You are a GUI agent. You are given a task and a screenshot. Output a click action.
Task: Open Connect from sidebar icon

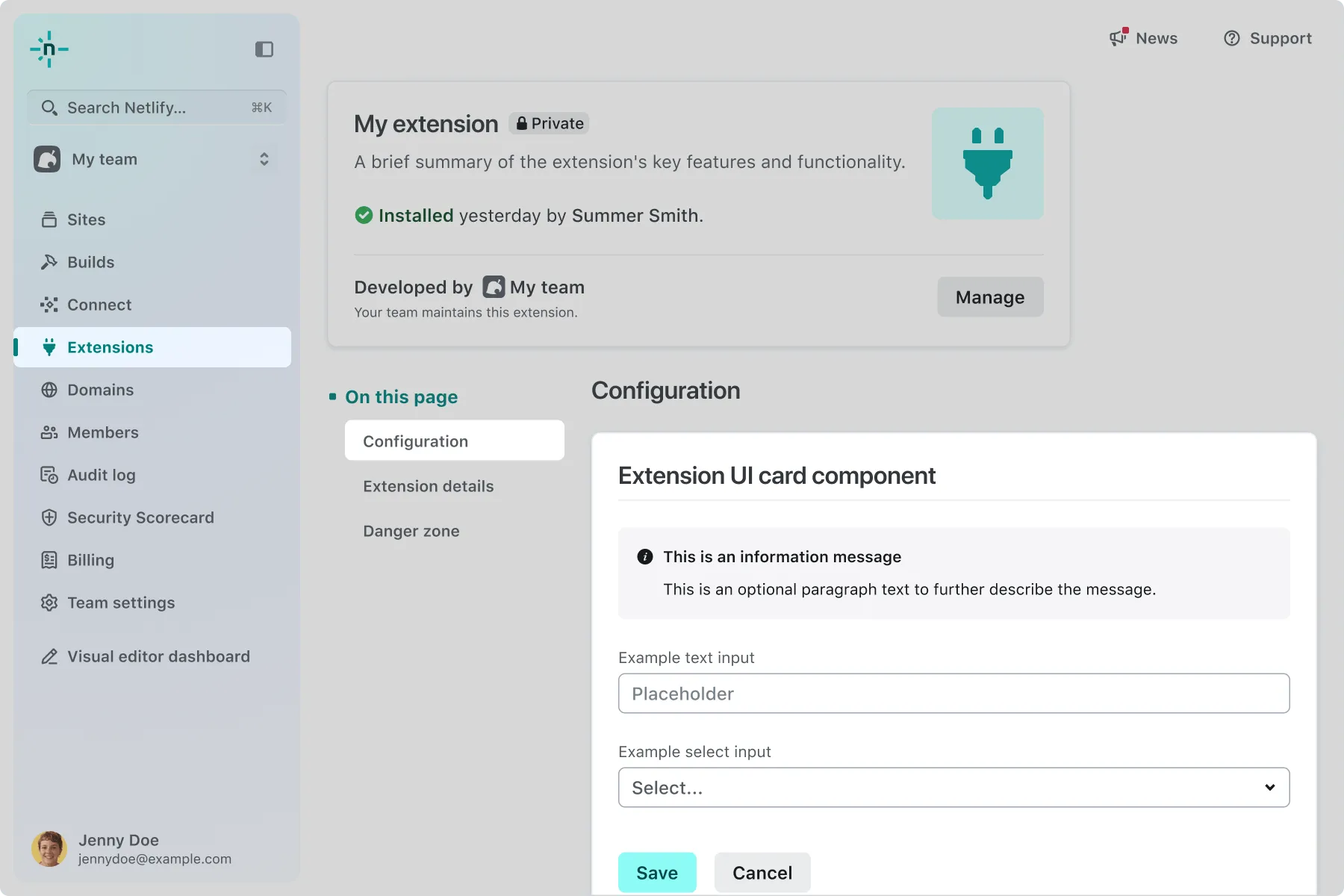(49, 305)
